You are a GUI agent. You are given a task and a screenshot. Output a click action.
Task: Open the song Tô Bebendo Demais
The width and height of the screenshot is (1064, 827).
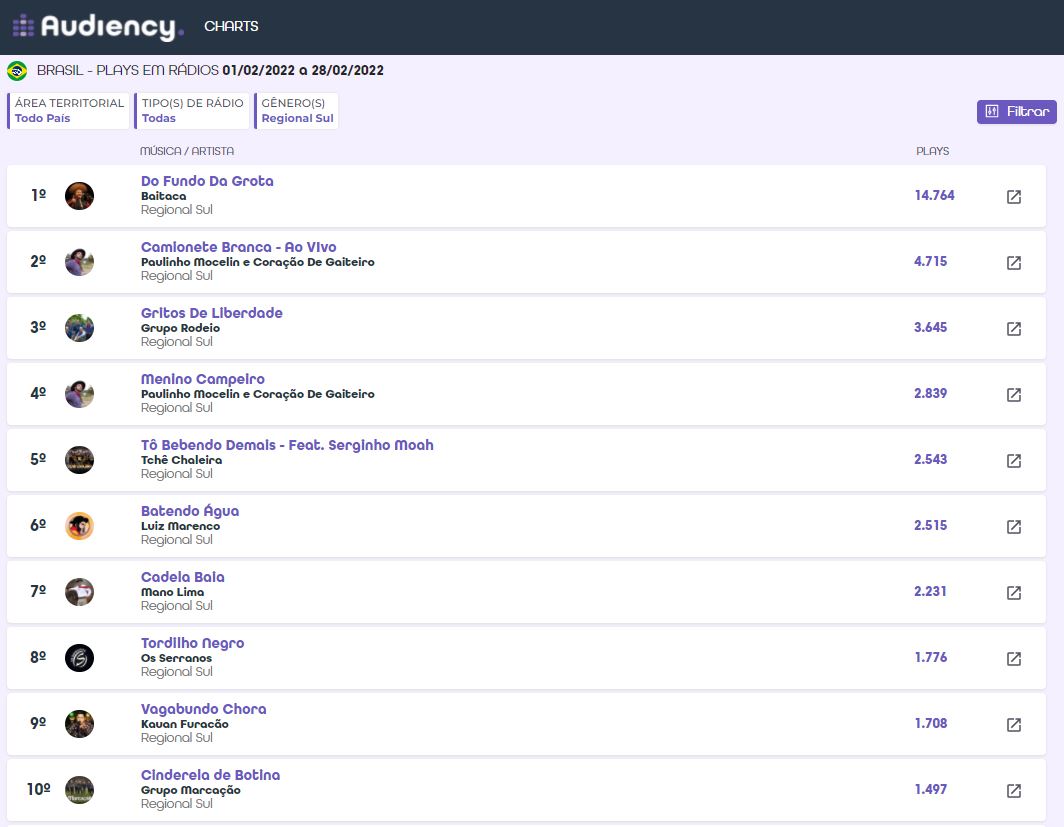287,445
